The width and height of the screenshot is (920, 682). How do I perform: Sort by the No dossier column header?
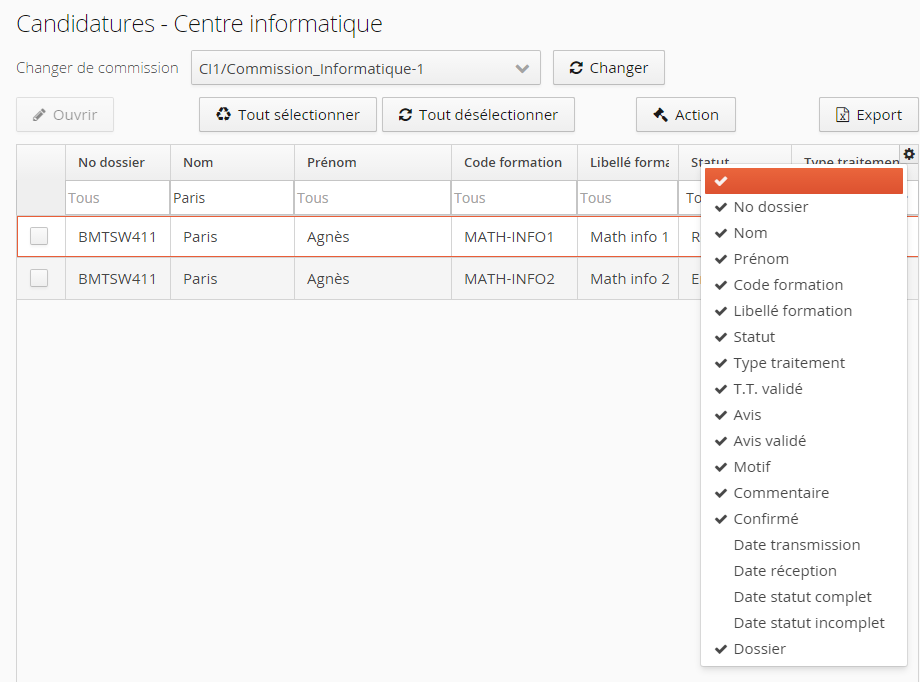[x=111, y=163]
